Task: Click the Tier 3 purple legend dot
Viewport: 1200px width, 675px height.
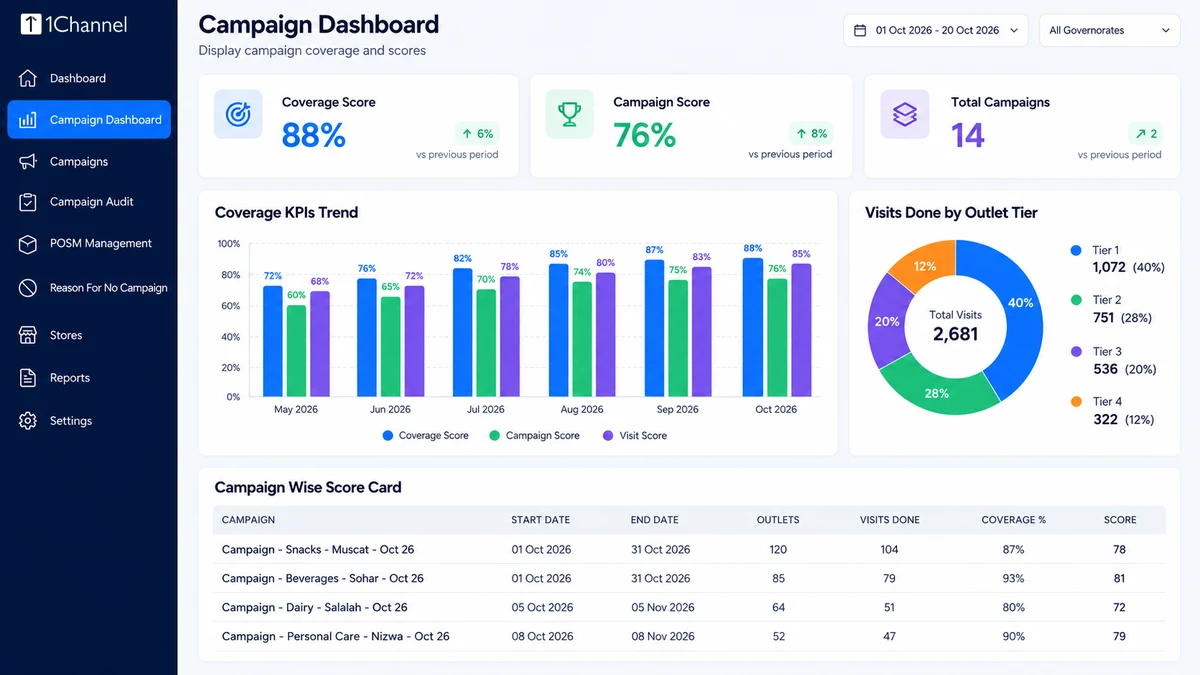Action: coord(1076,352)
